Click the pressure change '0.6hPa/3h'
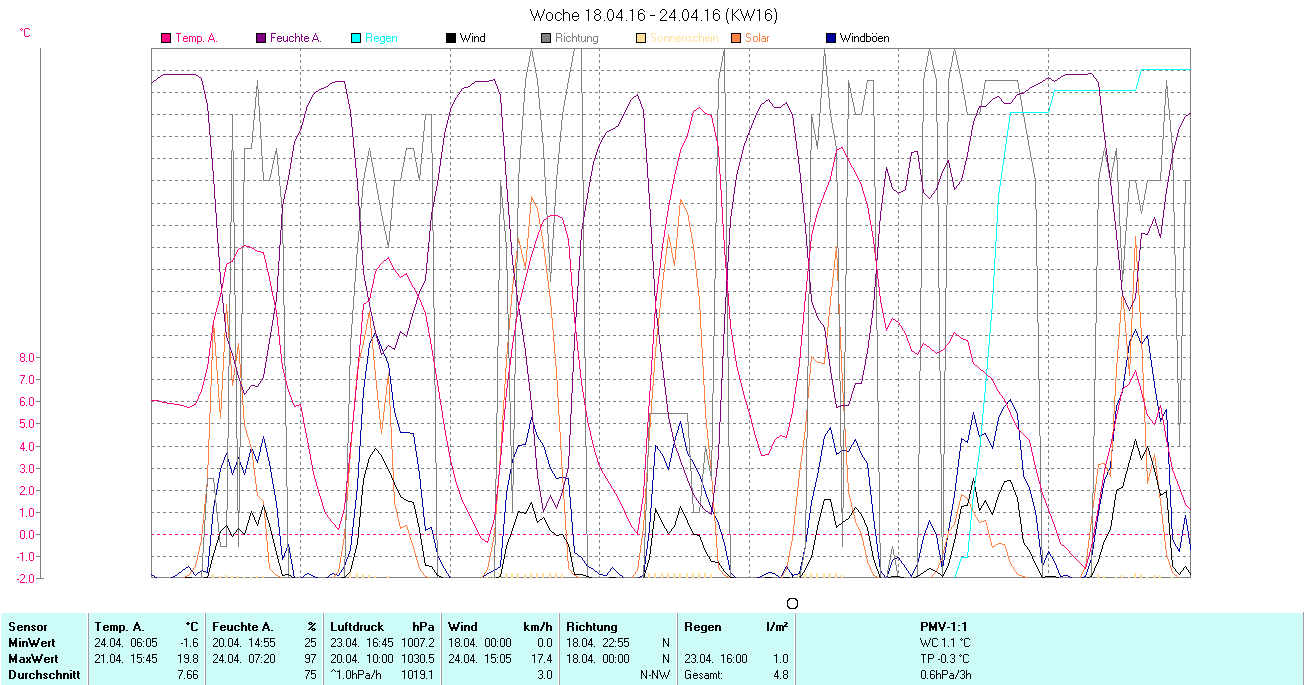This screenshot has height=685, width=1304. (945, 675)
